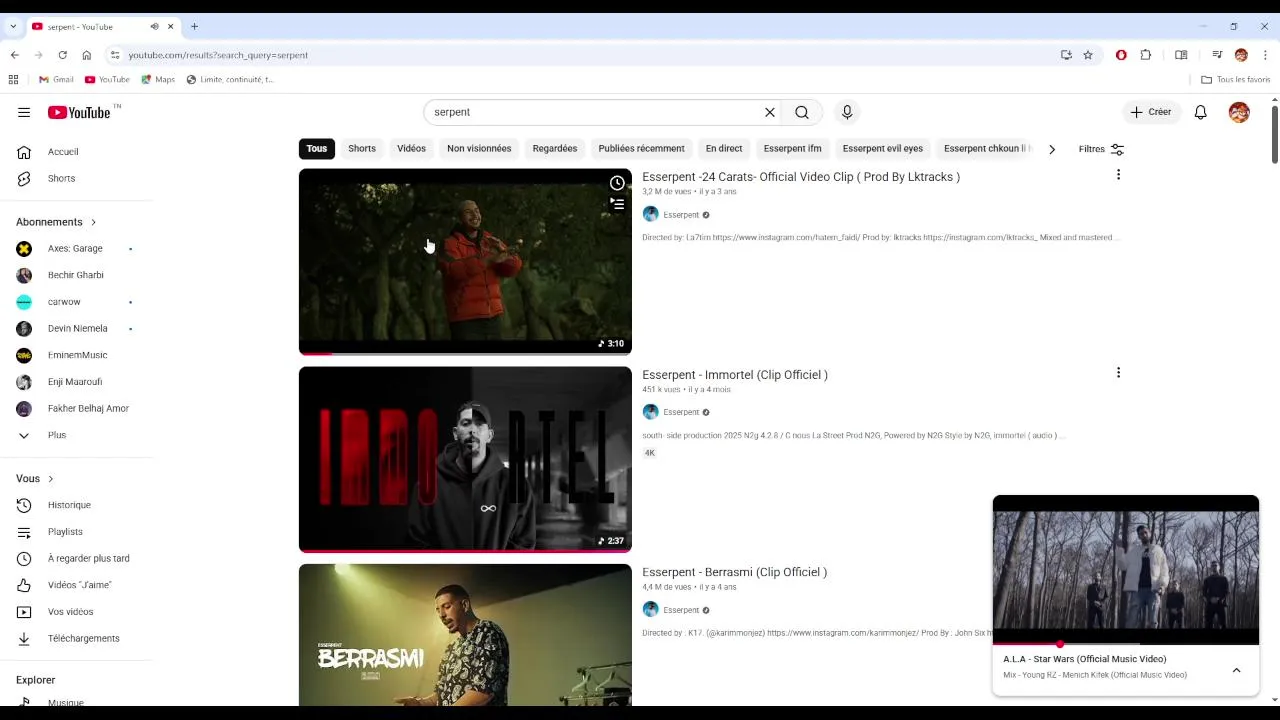This screenshot has width=1280, height=720.
Task: Click the 24 Carats video thumbnail
Action: pos(465,262)
